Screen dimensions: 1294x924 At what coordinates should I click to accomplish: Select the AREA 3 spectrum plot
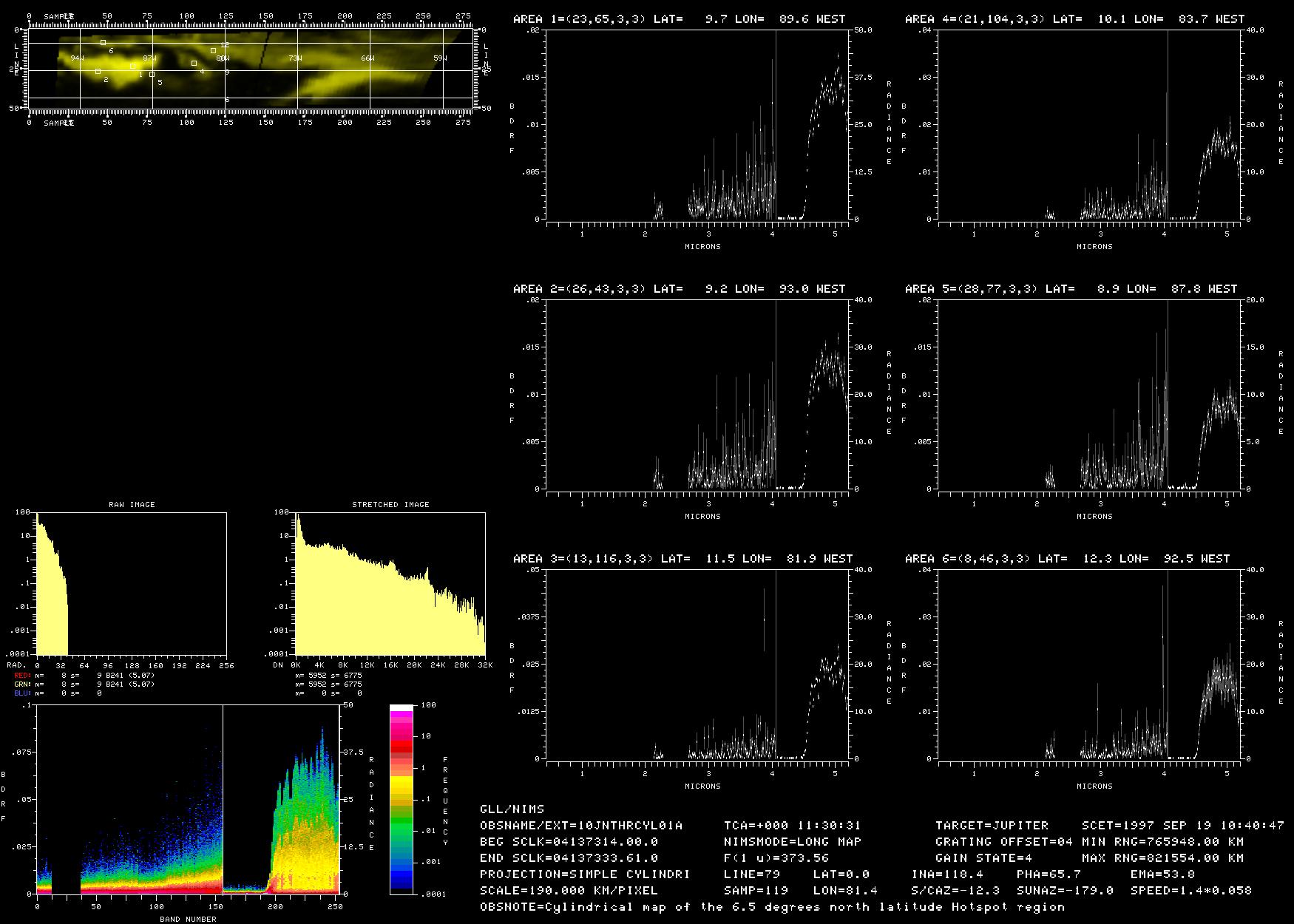[698, 664]
